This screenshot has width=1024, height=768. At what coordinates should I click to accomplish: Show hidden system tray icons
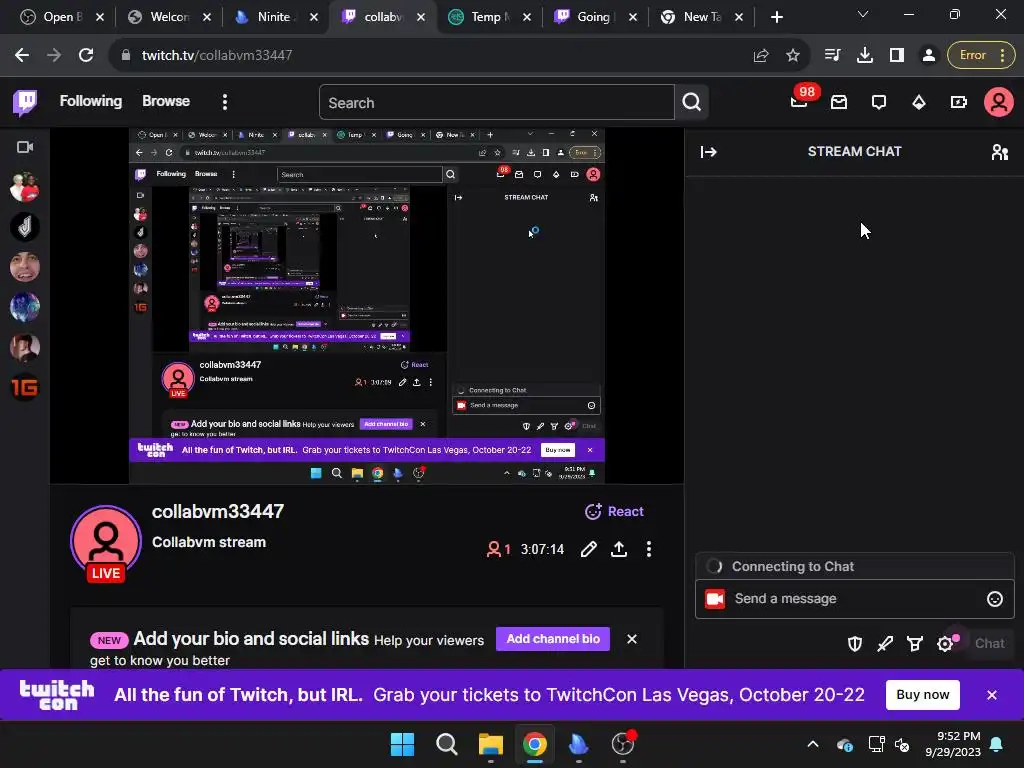pyautogui.click(x=813, y=744)
